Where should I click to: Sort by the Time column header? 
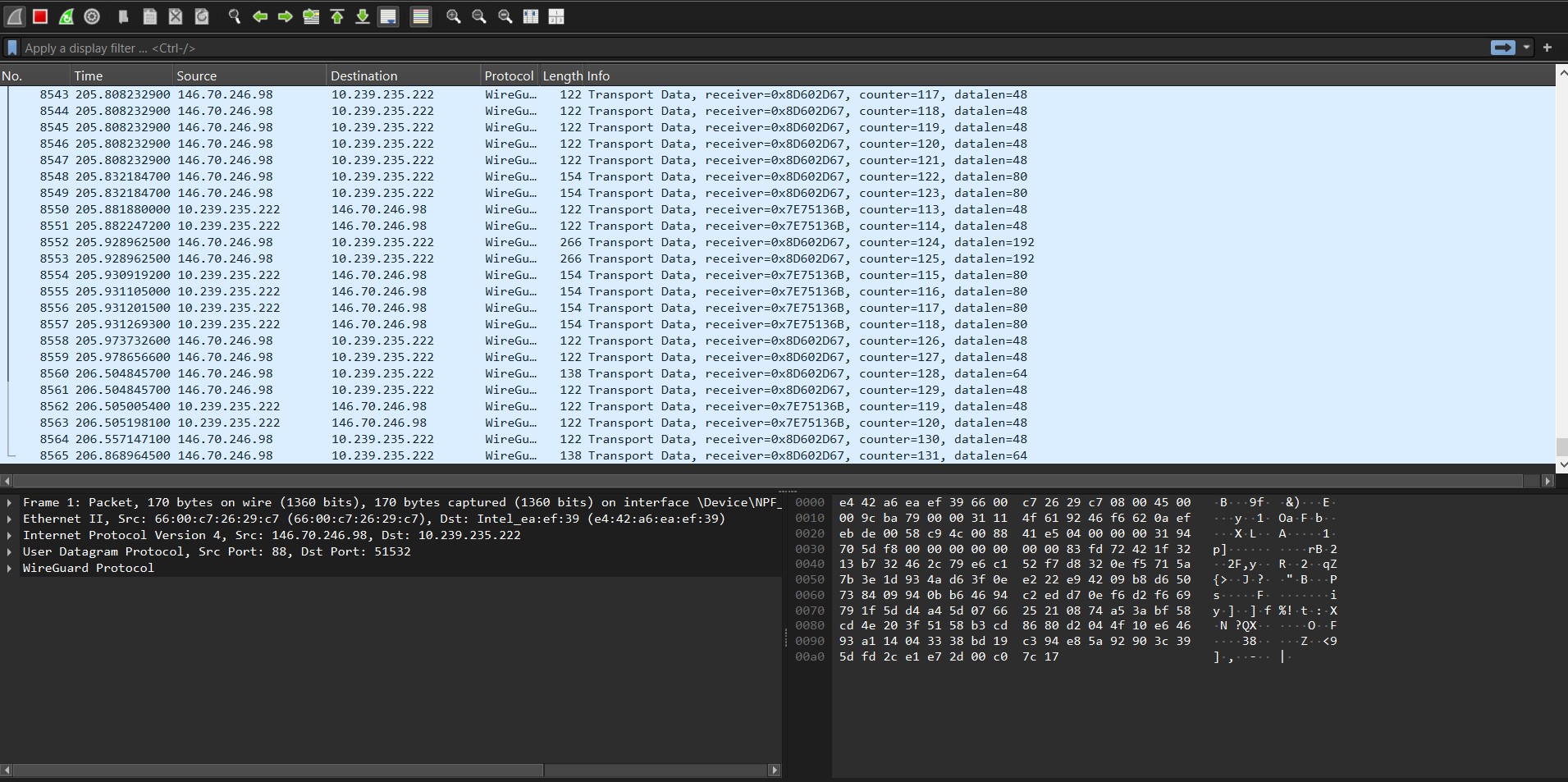coord(121,75)
